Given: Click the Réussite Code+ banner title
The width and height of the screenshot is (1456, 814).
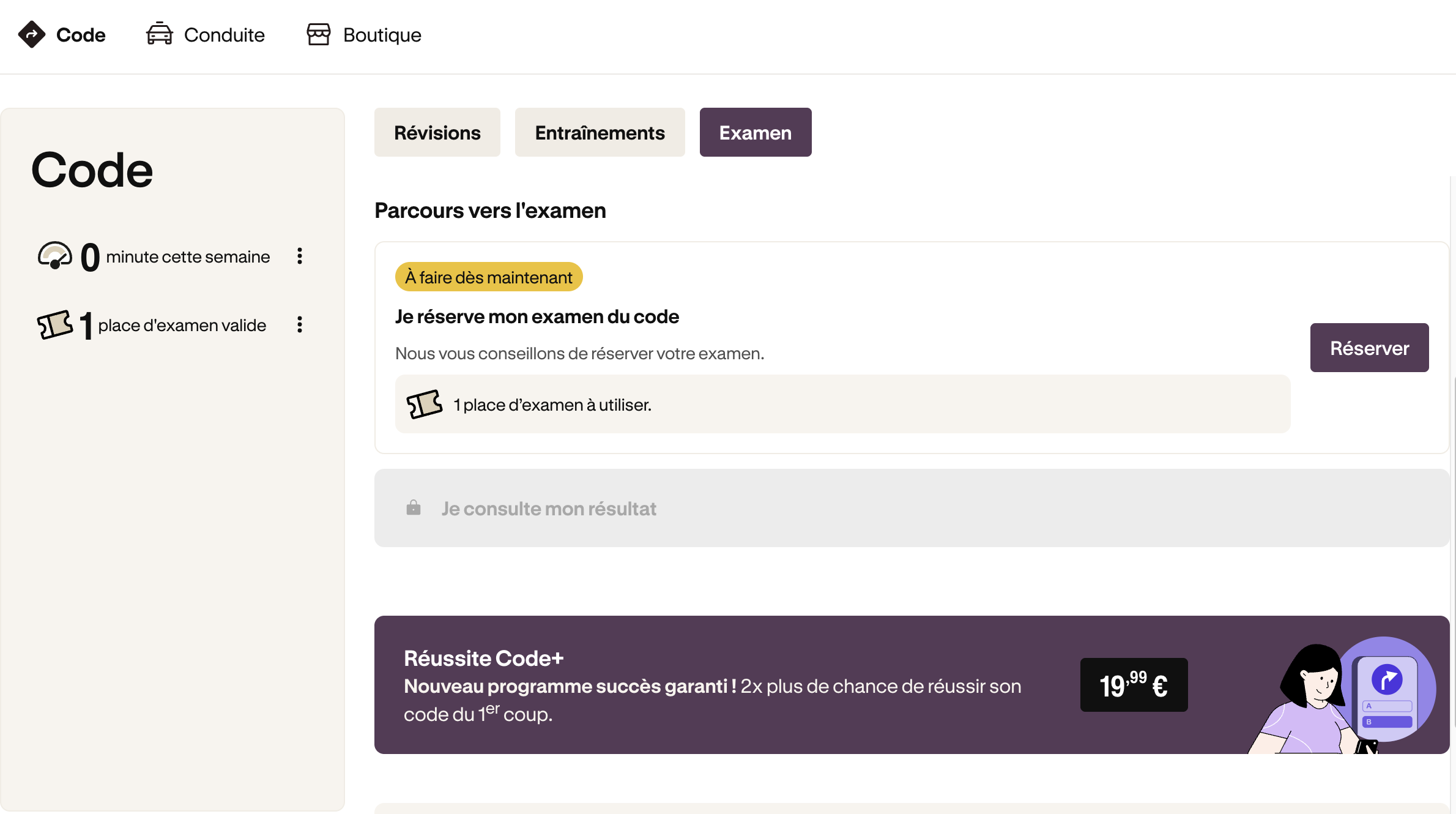Looking at the screenshot, I should point(483,659).
